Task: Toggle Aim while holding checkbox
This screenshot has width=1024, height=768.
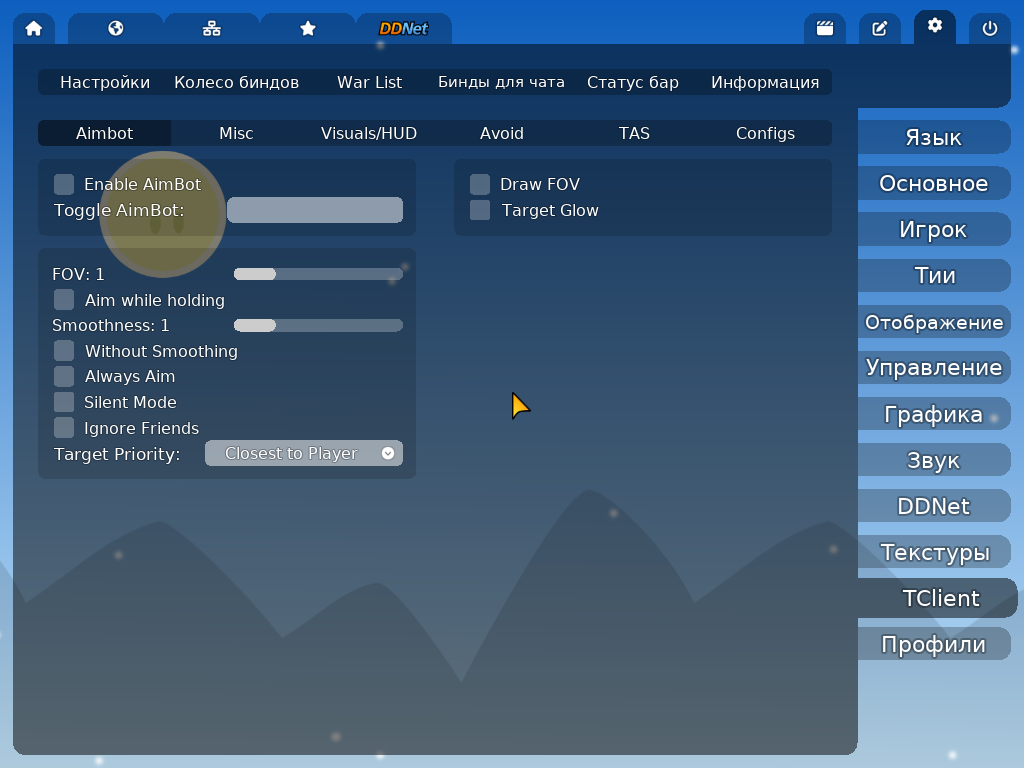Action: pos(64,300)
